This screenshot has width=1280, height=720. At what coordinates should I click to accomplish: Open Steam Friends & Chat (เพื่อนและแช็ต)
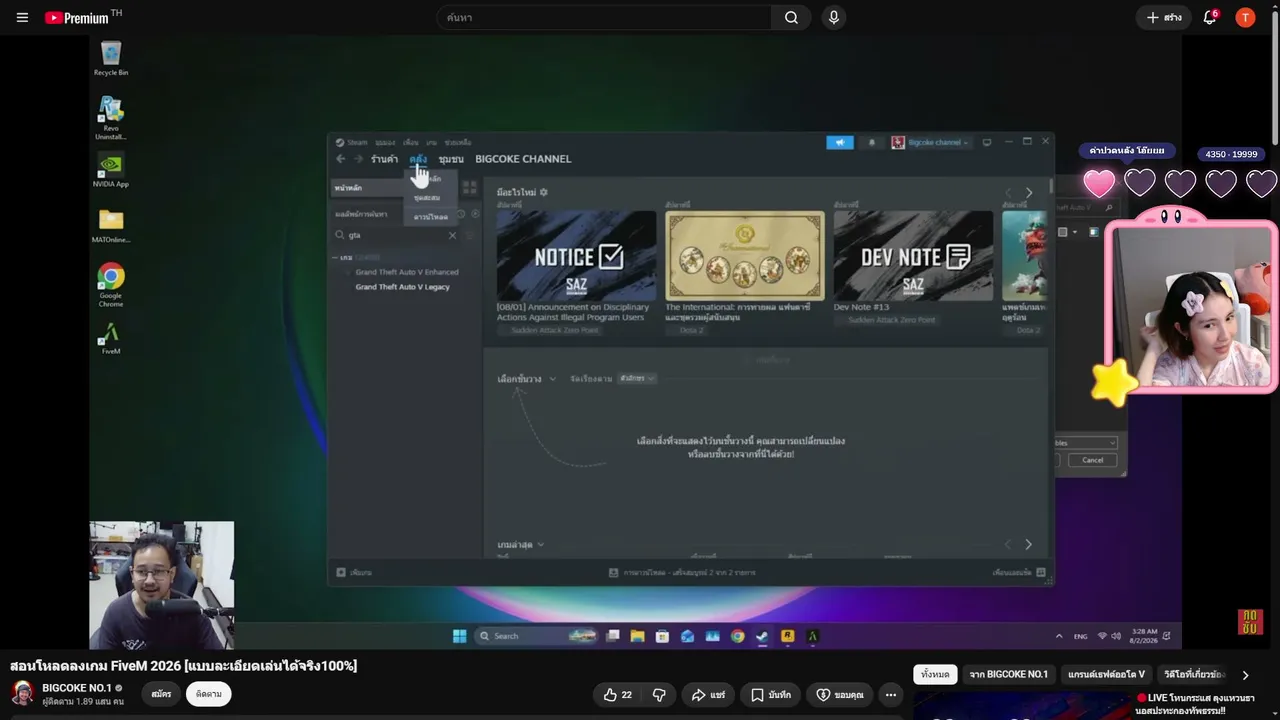(1019, 573)
